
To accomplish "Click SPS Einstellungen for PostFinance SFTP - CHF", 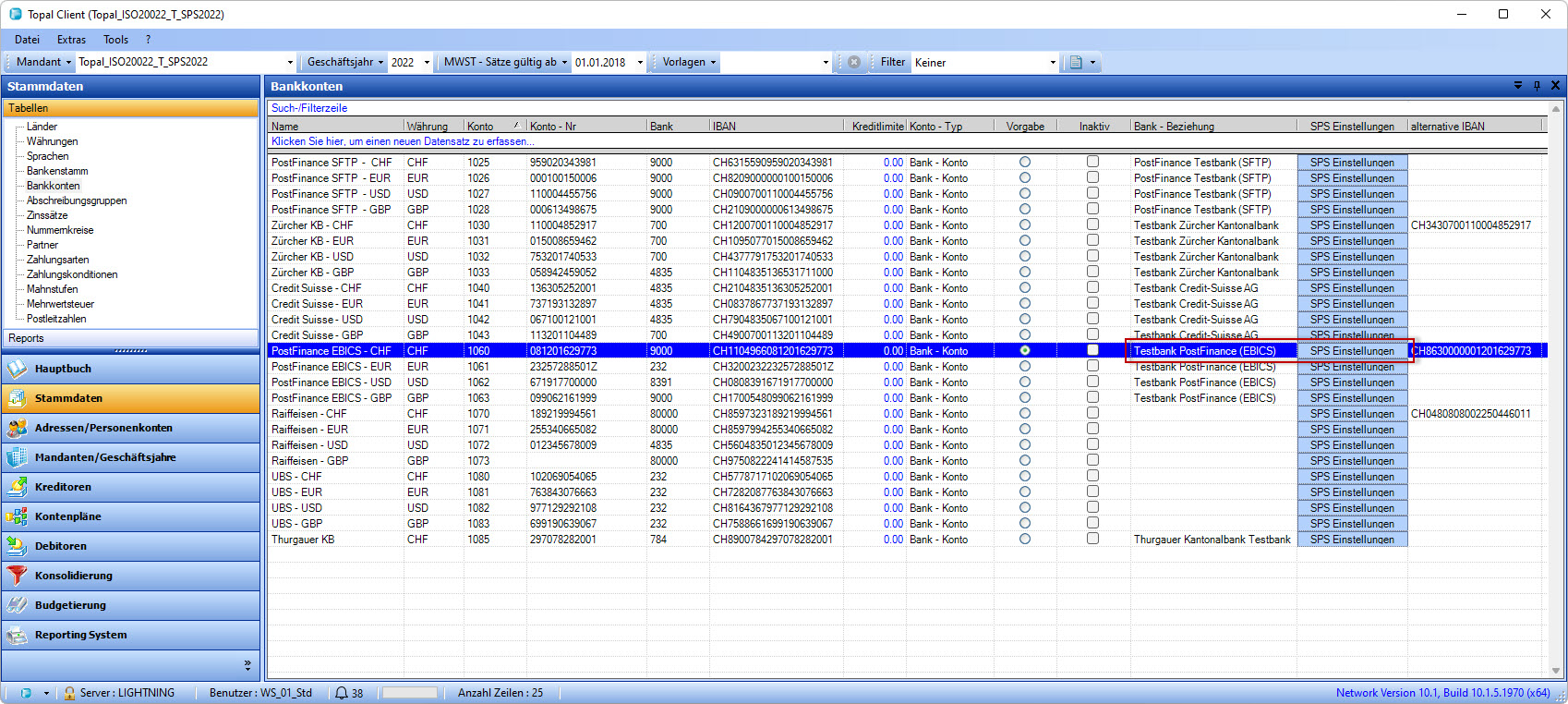I will pyautogui.click(x=1352, y=163).
